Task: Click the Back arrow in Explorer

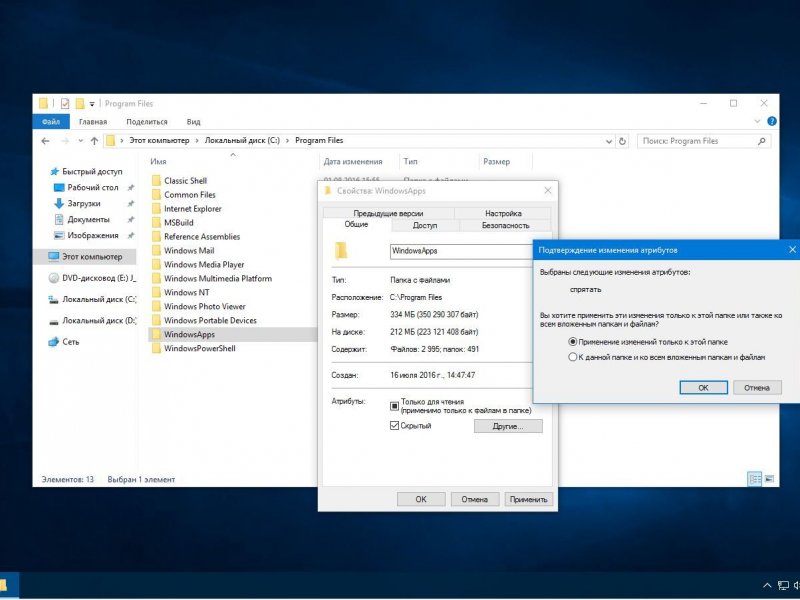Action: pyautogui.click(x=45, y=141)
